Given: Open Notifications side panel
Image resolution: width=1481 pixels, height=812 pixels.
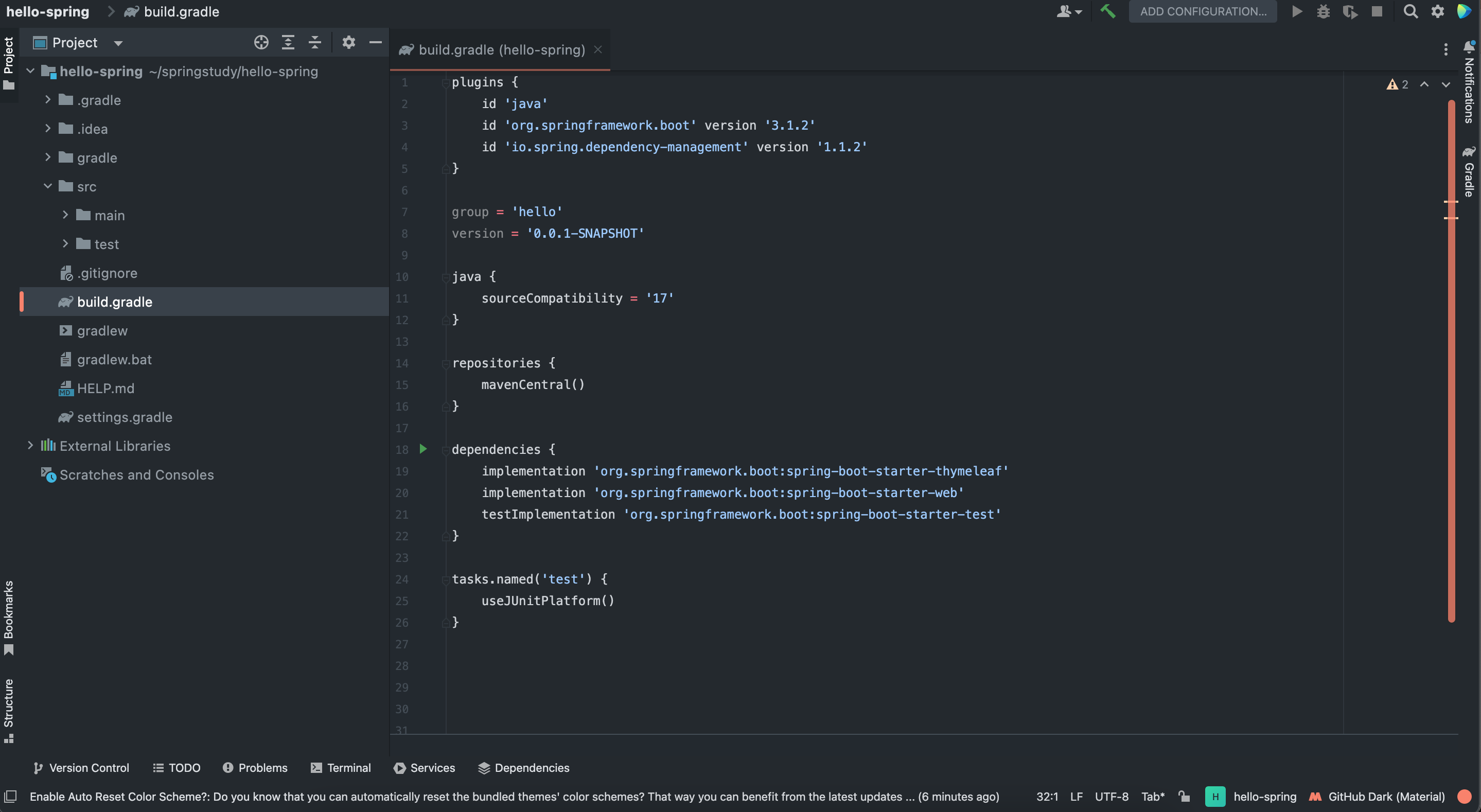Looking at the screenshot, I should click(1469, 82).
